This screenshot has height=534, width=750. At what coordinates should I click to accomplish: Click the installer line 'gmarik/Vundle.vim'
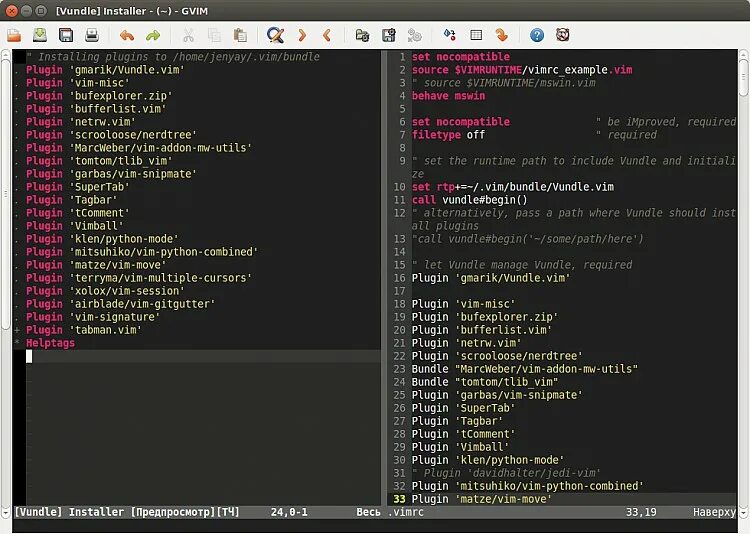[105, 70]
